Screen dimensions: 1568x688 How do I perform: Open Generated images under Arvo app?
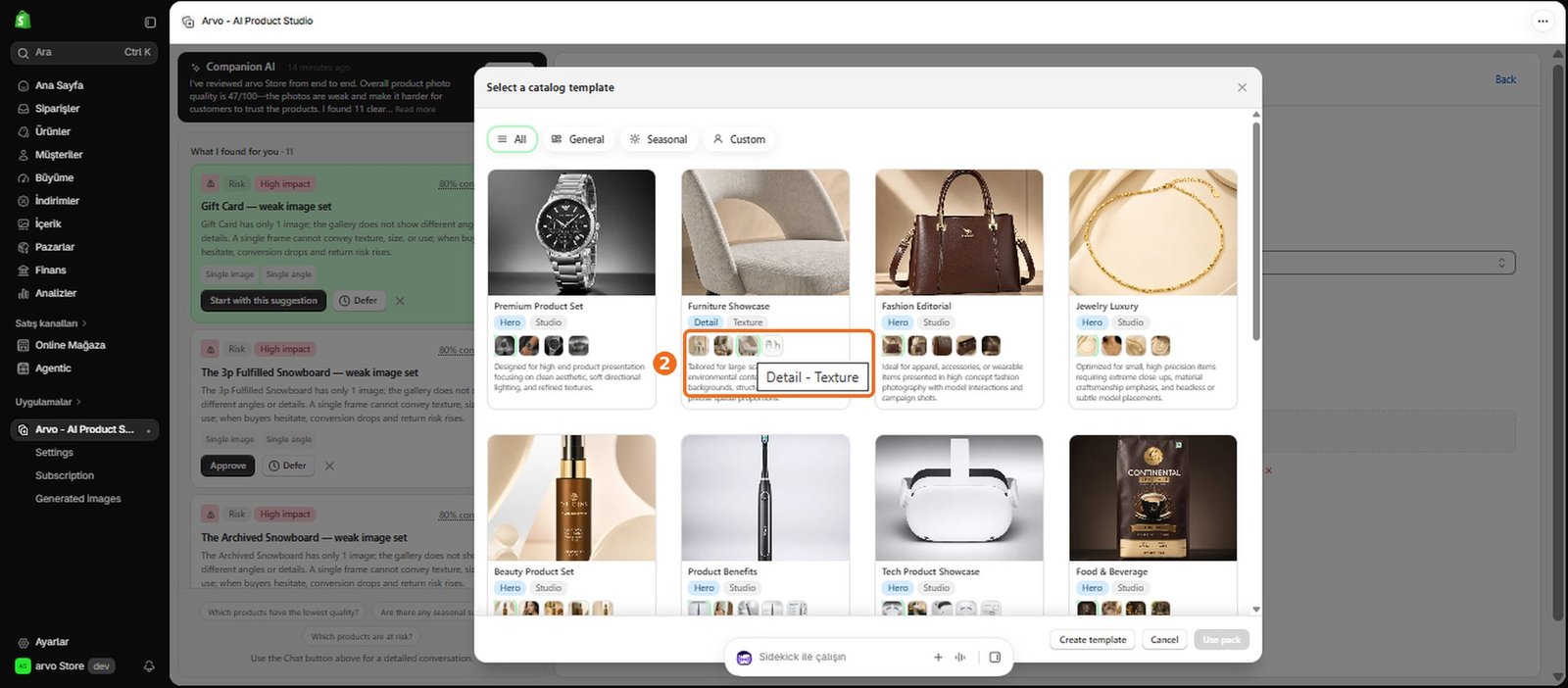(78, 499)
